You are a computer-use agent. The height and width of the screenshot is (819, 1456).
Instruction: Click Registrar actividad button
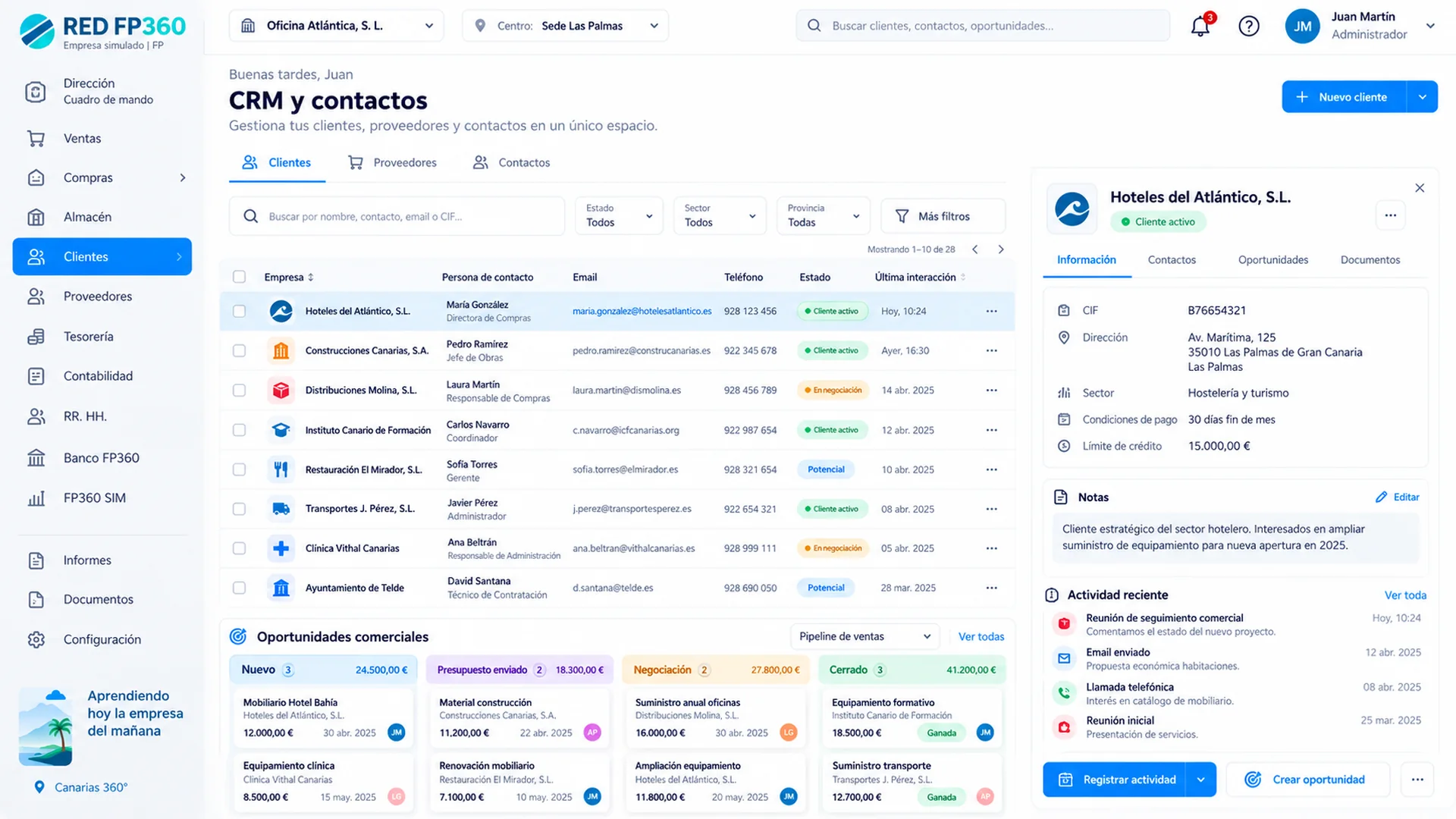(x=1115, y=780)
